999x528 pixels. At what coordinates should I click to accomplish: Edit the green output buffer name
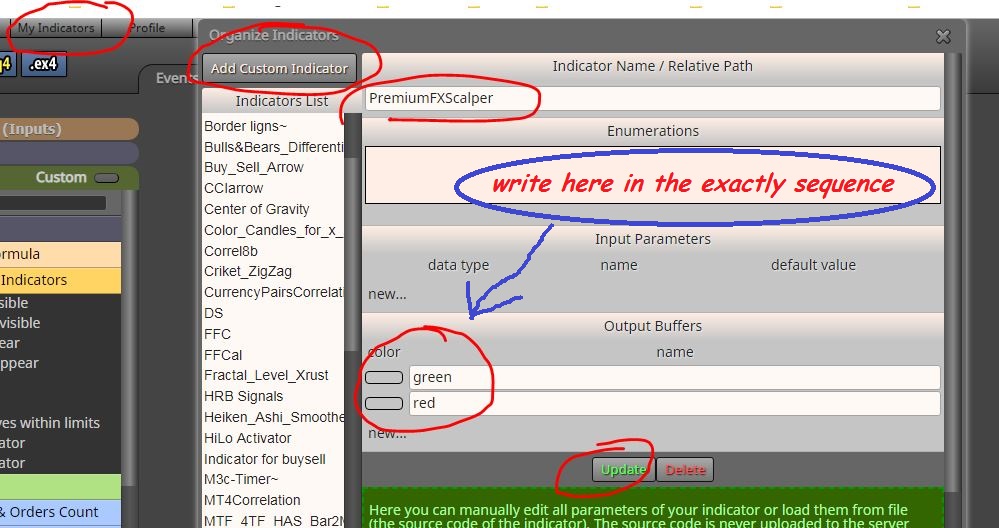[x=675, y=377]
